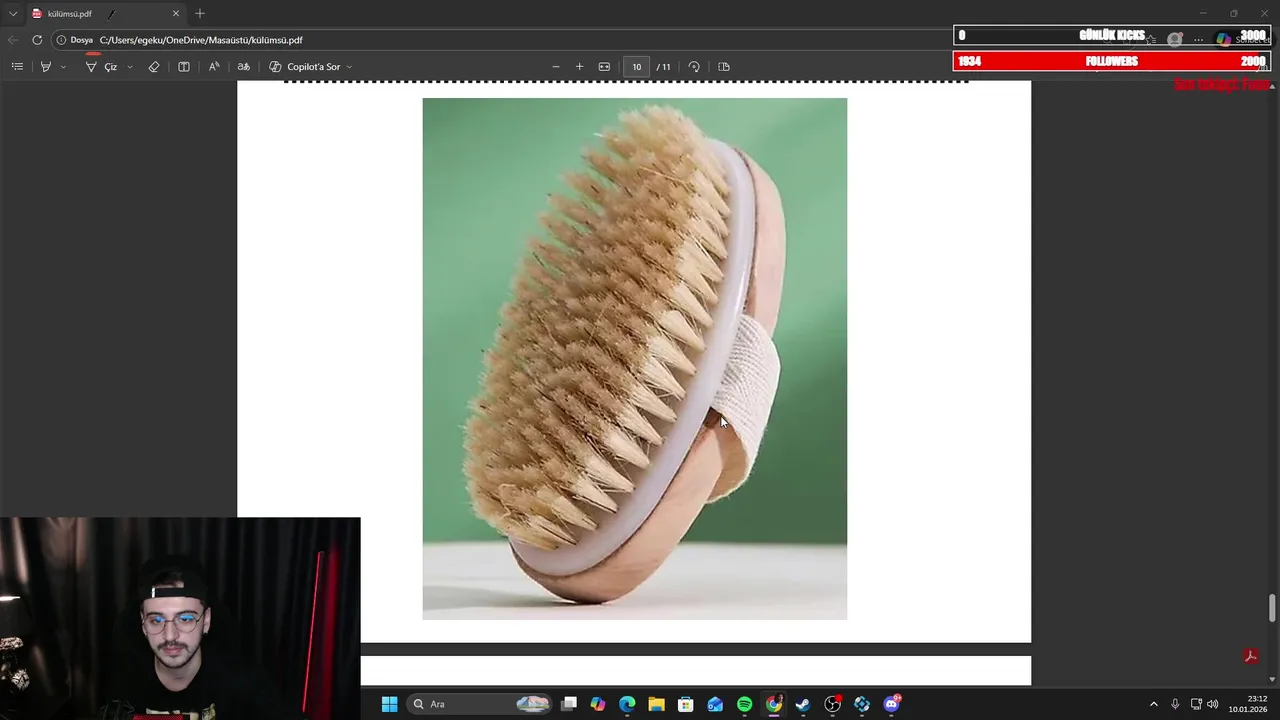Image resolution: width=1280 pixels, height=720 pixels.
Task: Reload the page with the refresh button
Action: click(x=37, y=40)
